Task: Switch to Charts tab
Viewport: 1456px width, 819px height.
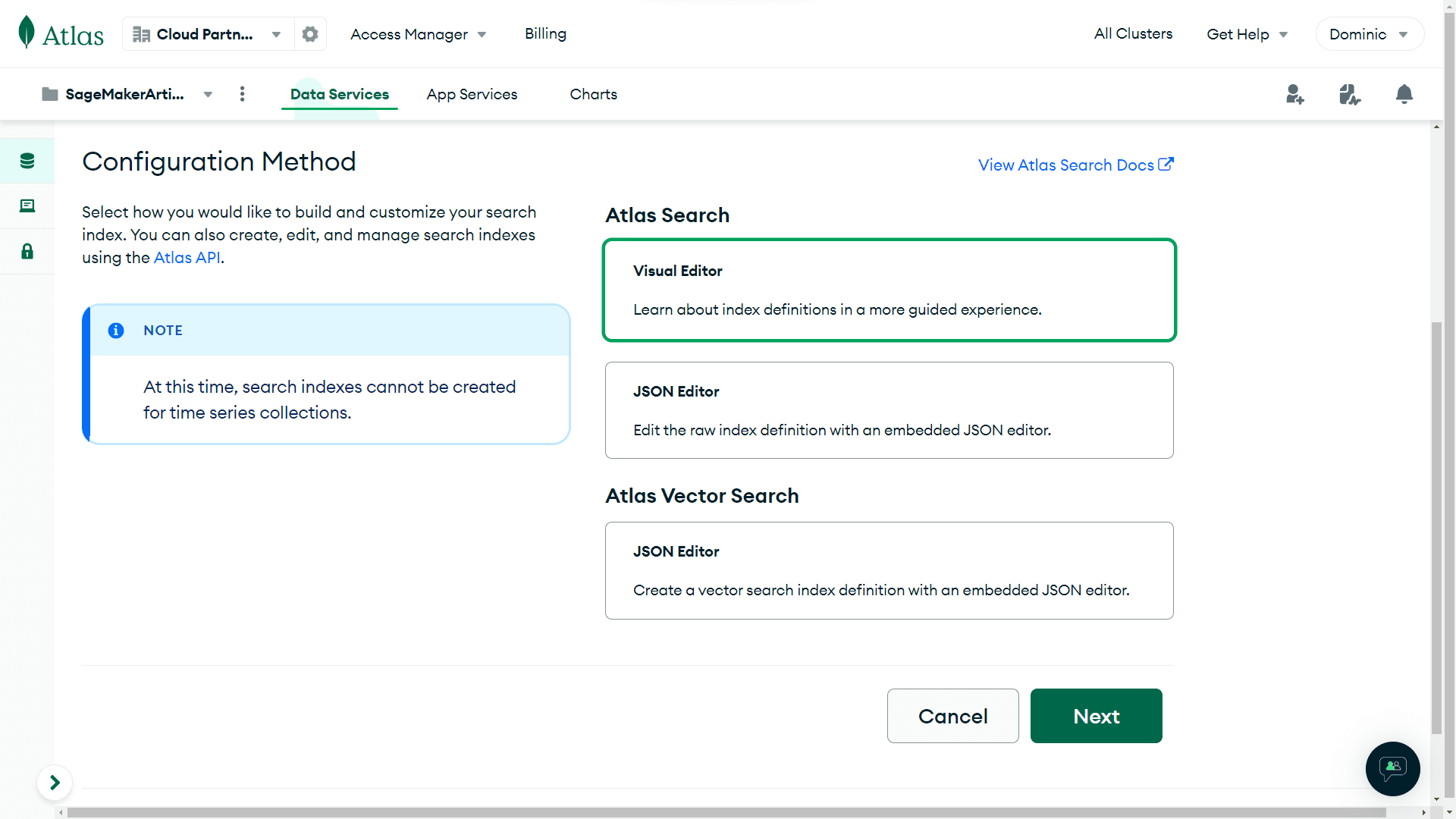Action: click(x=593, y=94)
